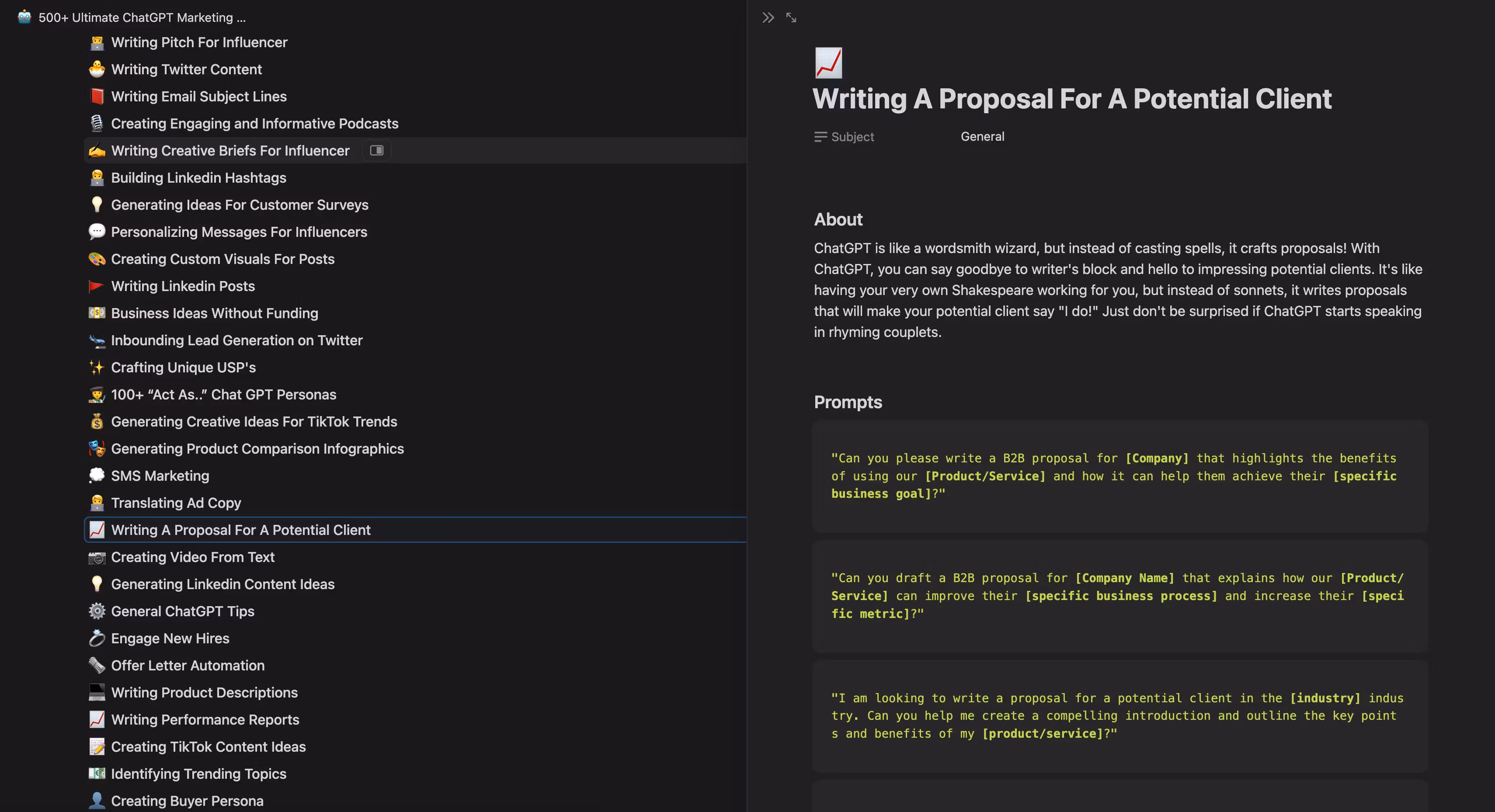Image resolution: width=1495 pixels, height=812 pixels.
Task: Click the chart emoji icon above the page title
Action: click(828, 62)
